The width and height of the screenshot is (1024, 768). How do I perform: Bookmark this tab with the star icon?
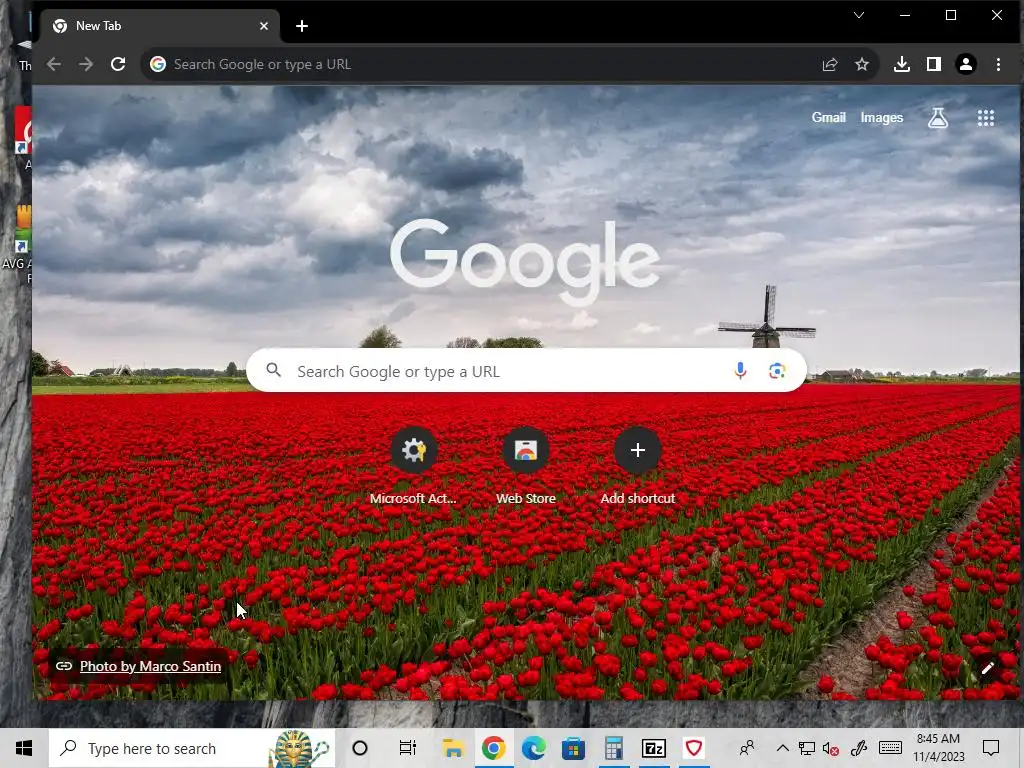tap(862, 64)
